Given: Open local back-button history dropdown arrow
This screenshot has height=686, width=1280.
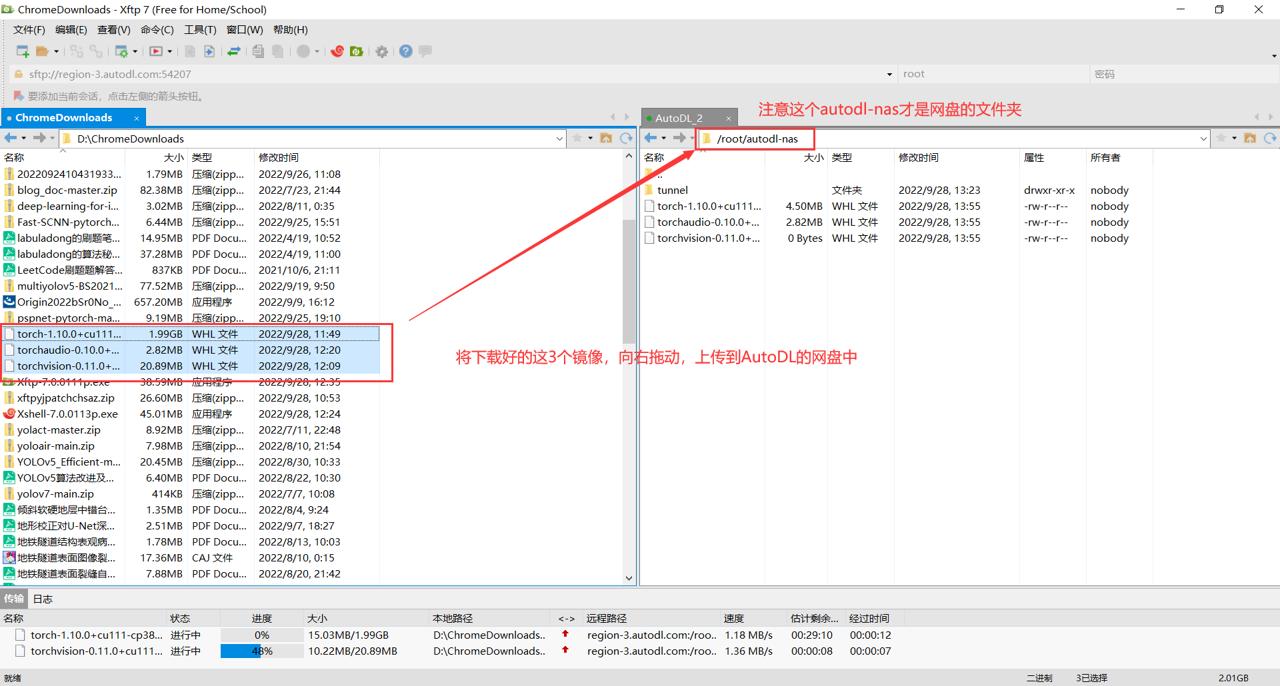Looking at the screenshot, I should point(22,138).
